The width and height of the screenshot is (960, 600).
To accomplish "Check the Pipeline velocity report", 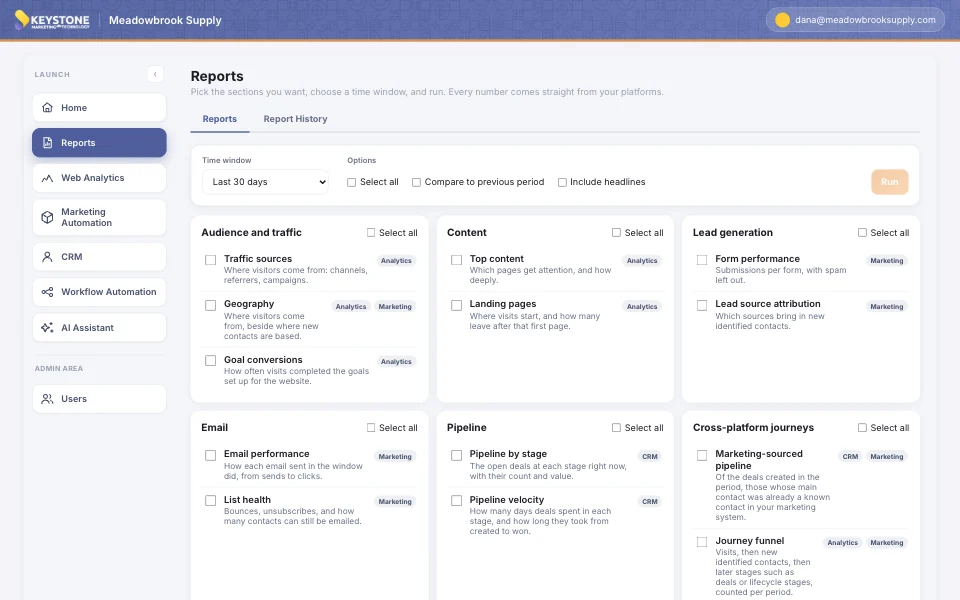I will (x=456, y=501).
